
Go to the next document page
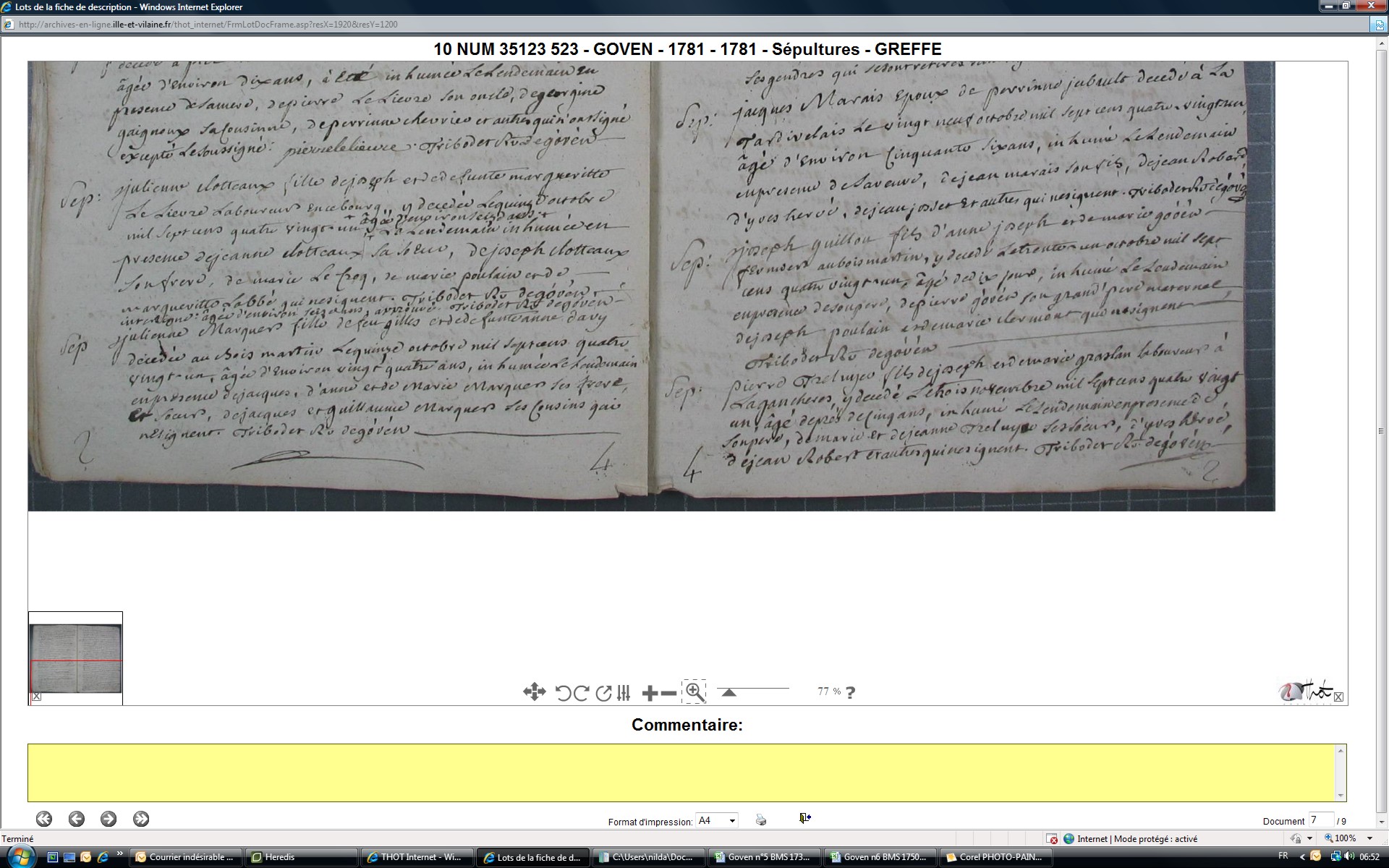pos(109,819)
